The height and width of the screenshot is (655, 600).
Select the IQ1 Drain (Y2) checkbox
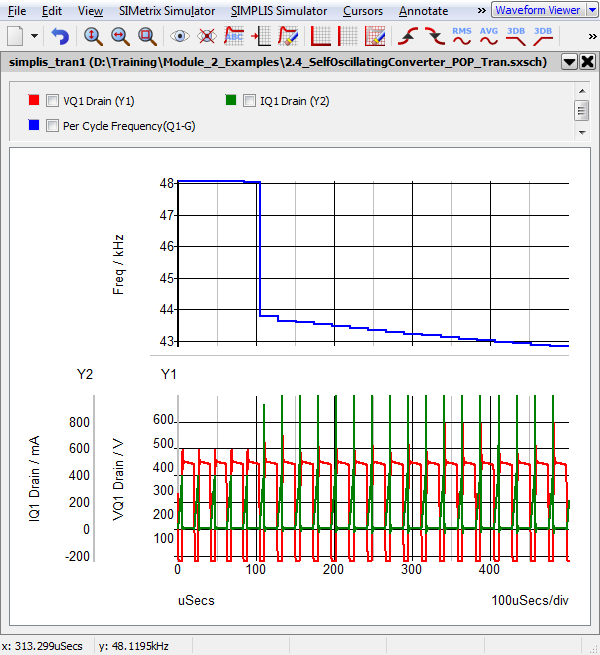coord(250,101)
